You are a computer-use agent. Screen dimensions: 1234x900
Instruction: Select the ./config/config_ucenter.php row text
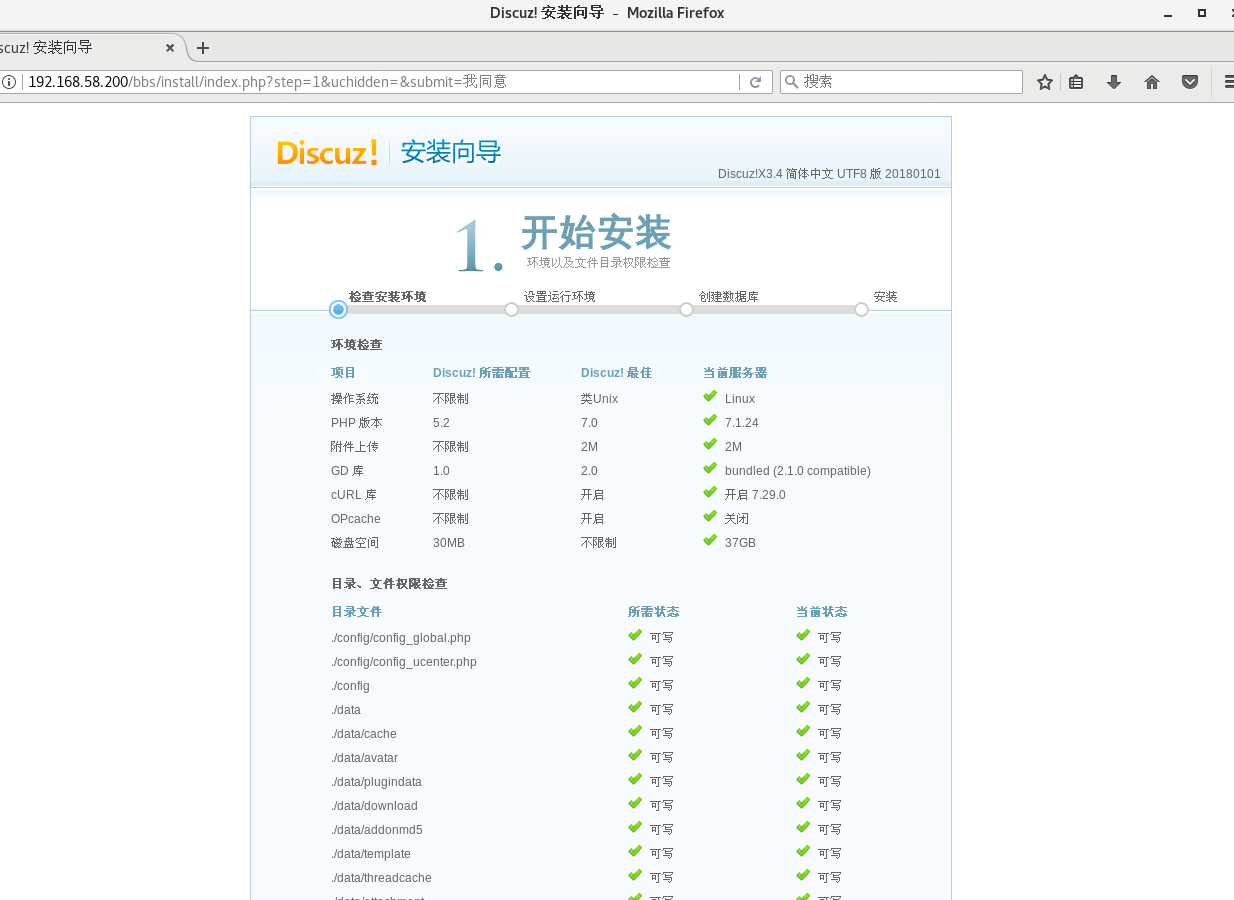pyautogui.click(x=404, y=662)
